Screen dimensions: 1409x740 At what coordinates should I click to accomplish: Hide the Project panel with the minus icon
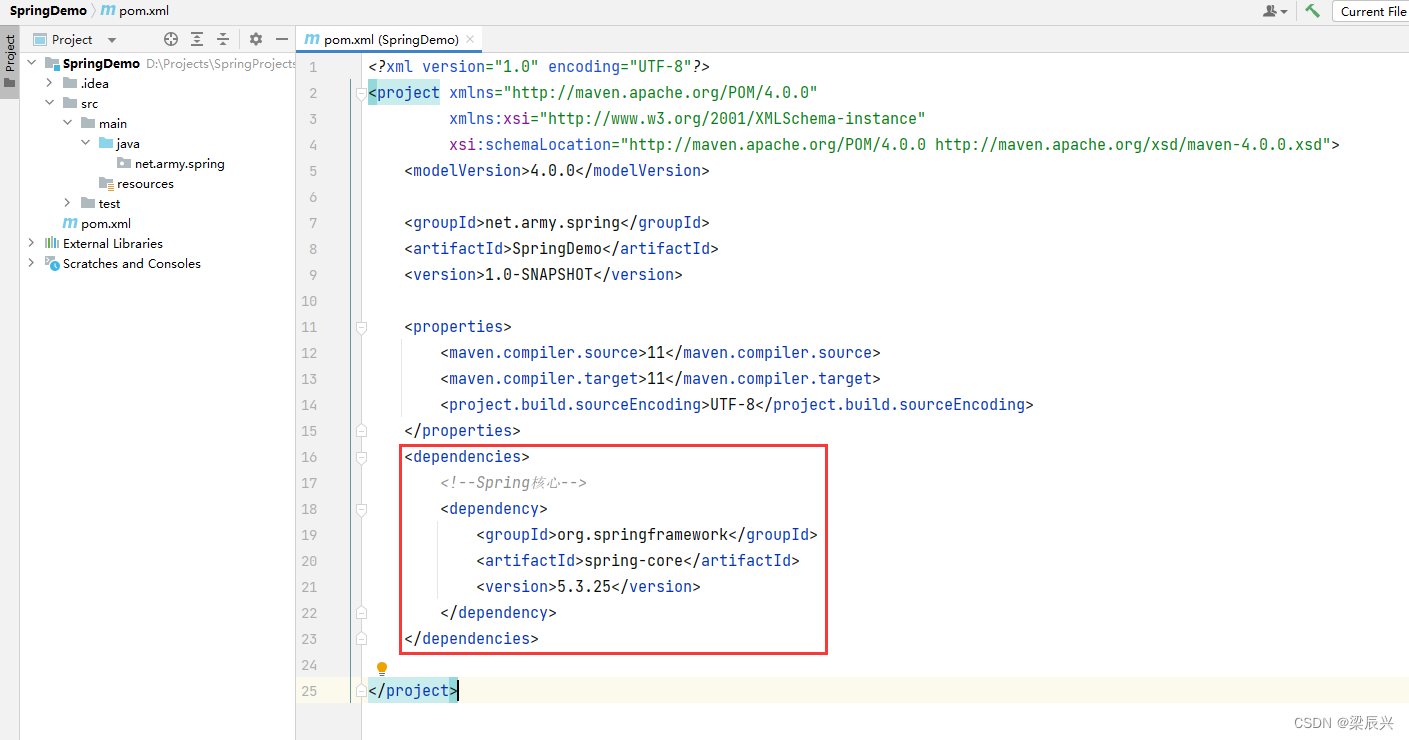[282, 39]
